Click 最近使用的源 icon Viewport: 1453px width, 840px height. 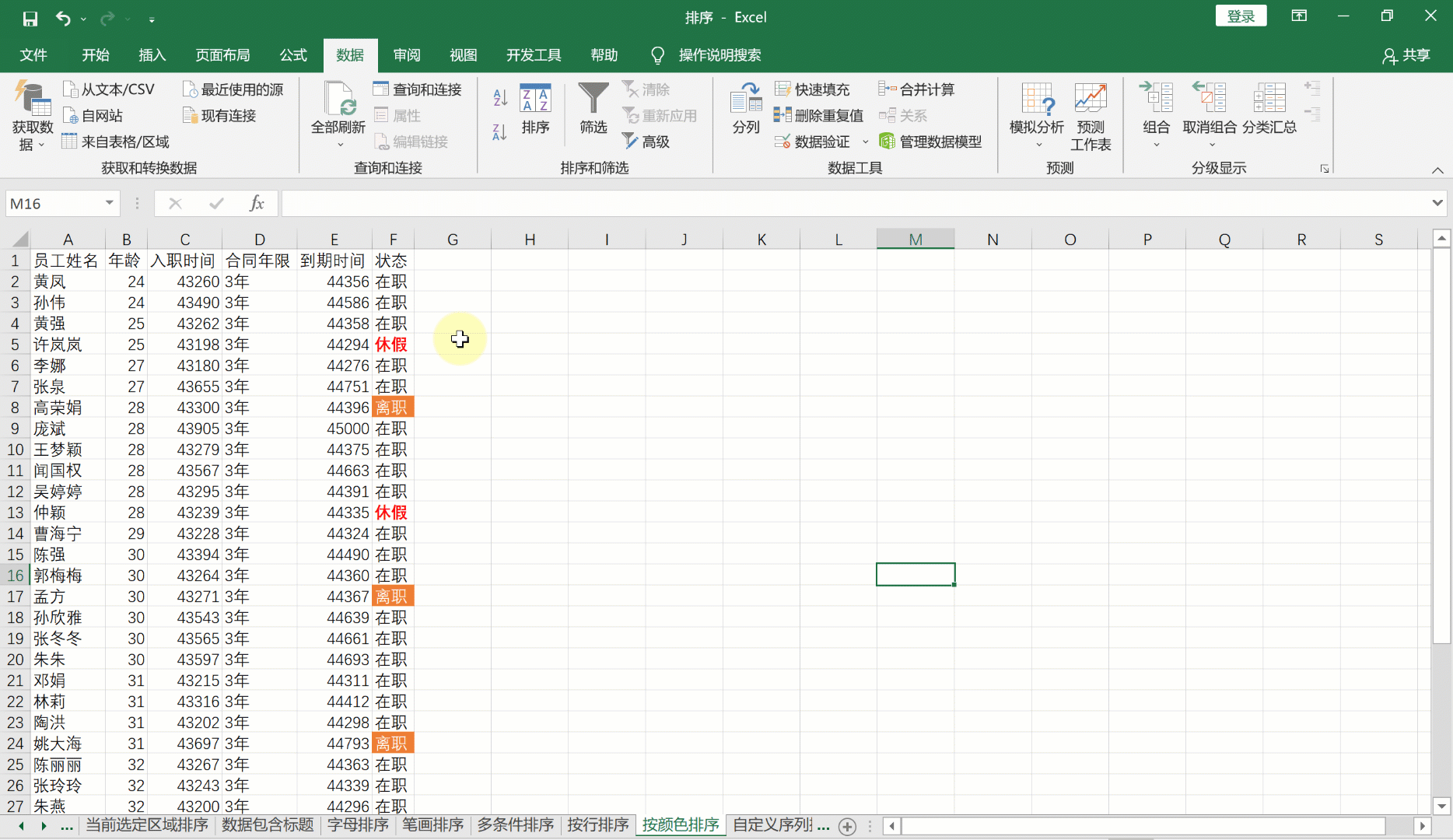tap(233, 89)
